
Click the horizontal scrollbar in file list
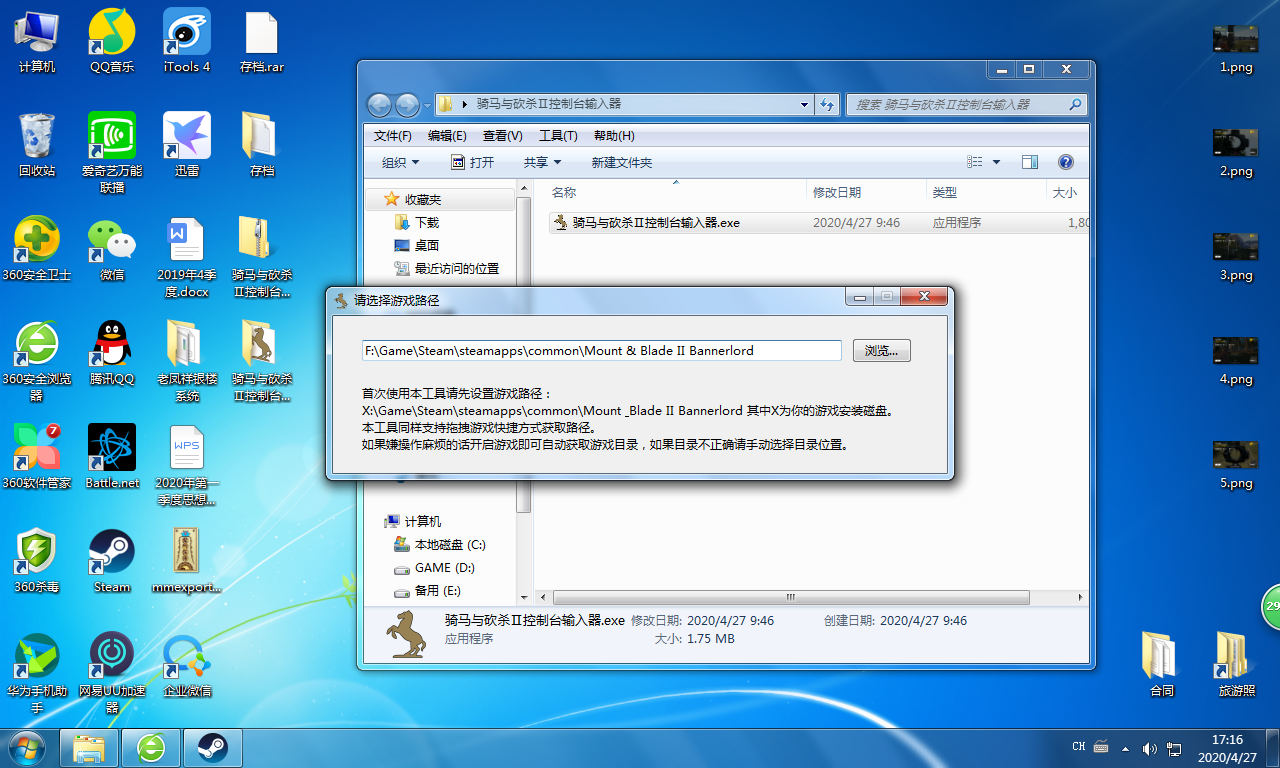(x=791, y=597)
